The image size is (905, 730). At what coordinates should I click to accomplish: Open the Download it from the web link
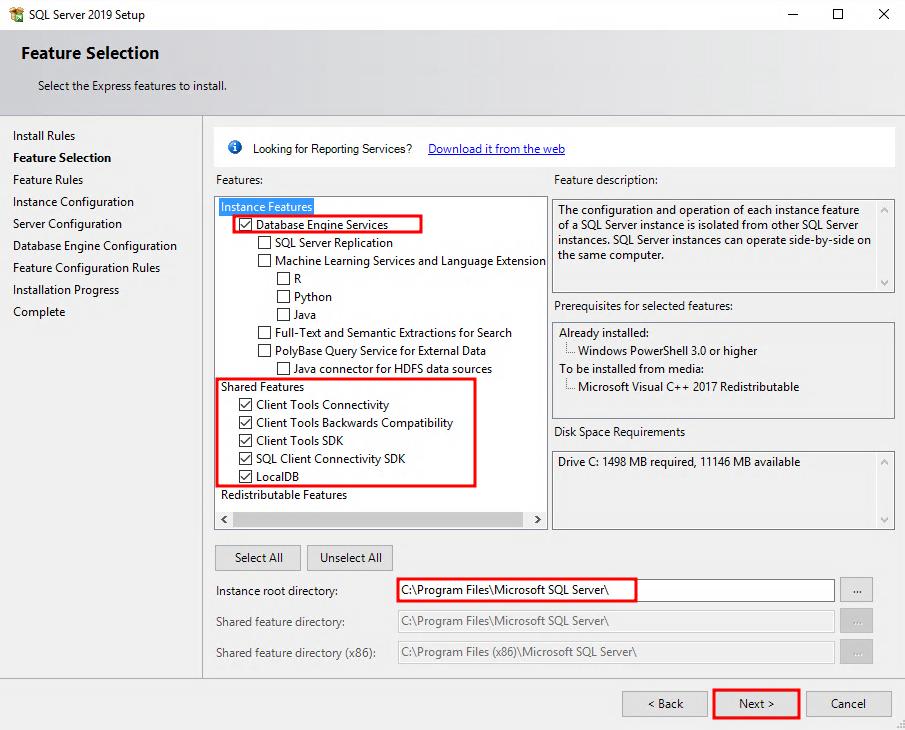(x=496, y=148)
